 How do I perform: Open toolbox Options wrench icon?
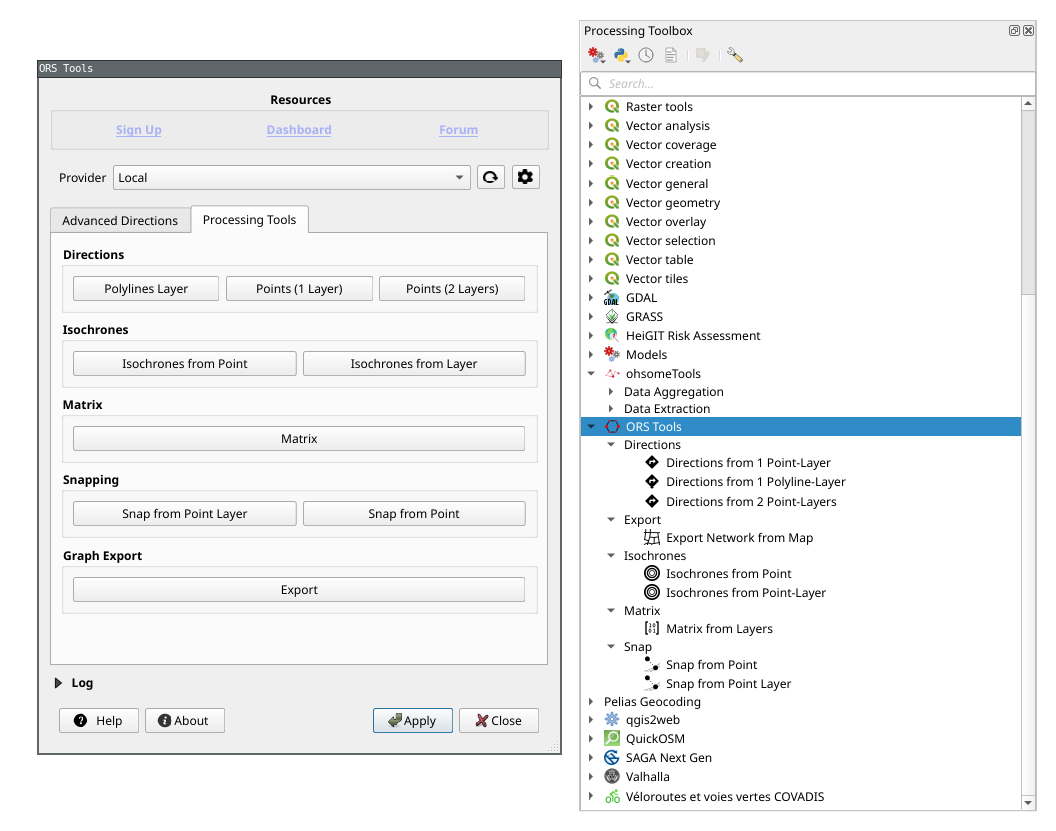(x=735, y=56)
